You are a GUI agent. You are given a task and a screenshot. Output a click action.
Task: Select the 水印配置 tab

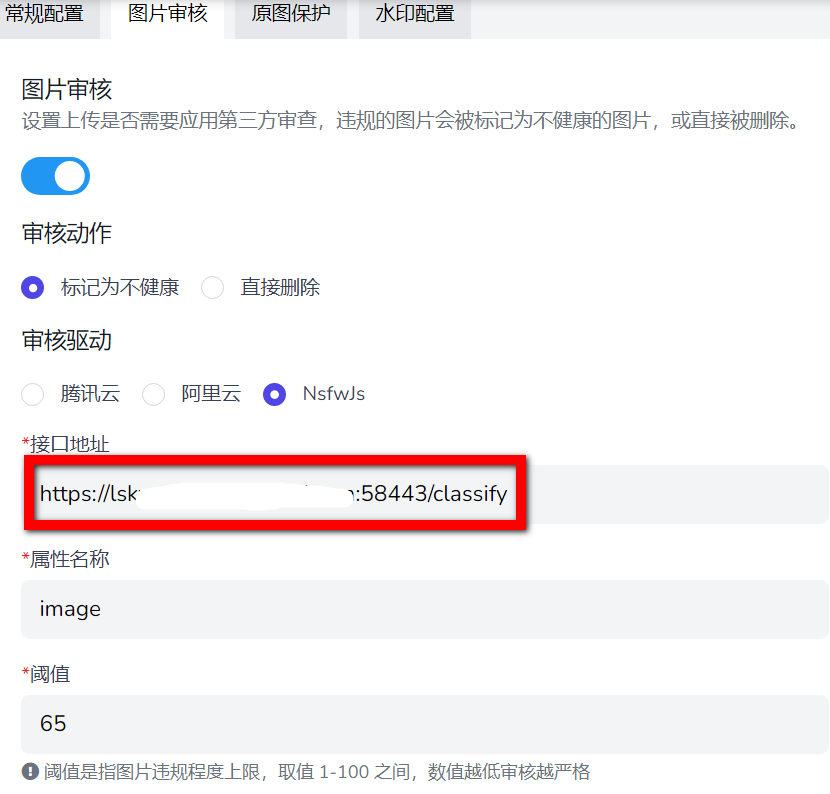pyautogui.click(x=414, y=14)
